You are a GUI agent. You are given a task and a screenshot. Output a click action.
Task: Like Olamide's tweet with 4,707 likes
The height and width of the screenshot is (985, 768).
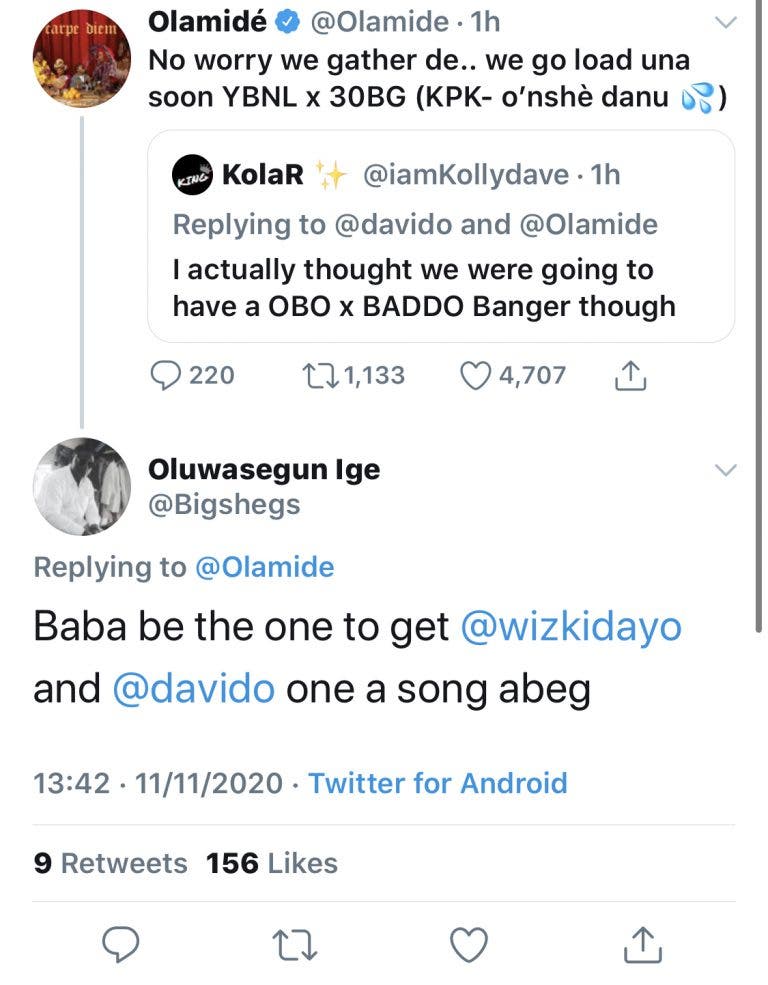point(476,375)
